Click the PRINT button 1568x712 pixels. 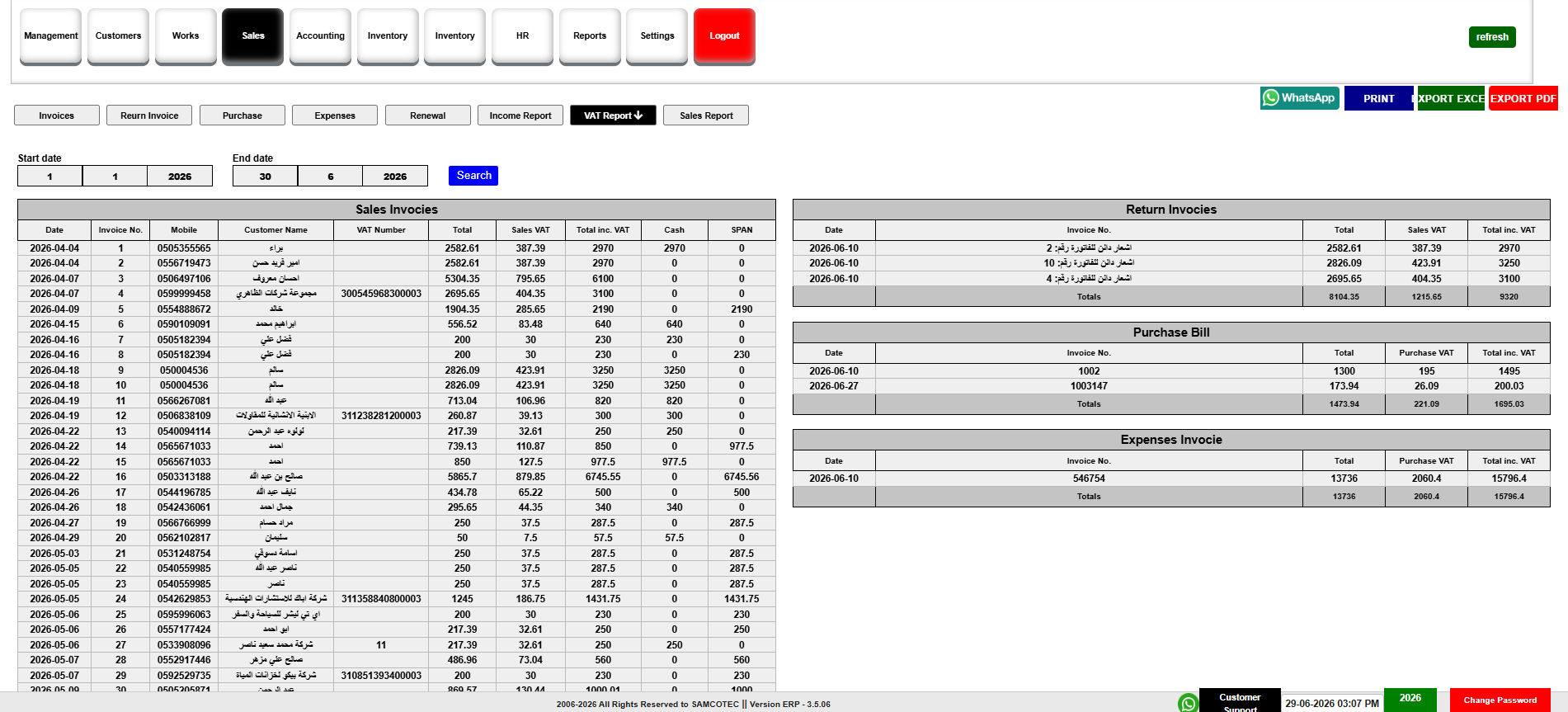pos(1378,98)
